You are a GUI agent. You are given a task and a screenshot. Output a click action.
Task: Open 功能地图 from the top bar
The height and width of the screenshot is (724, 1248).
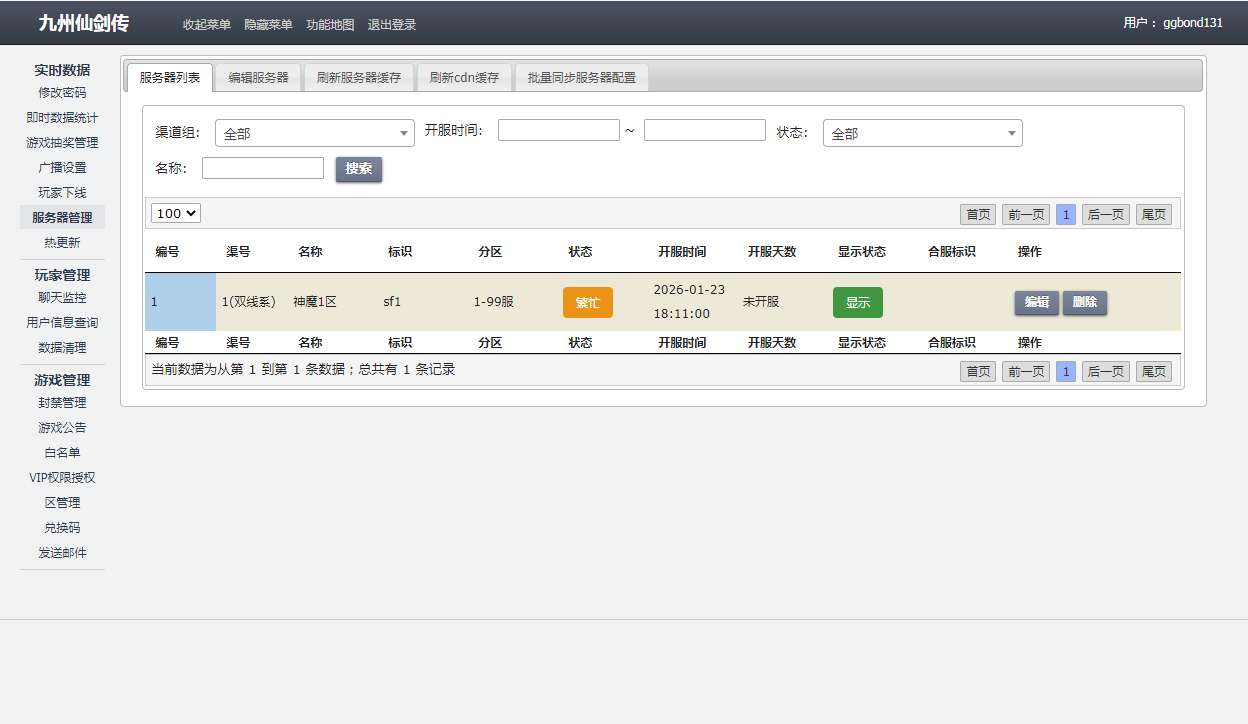(x=330, y=25)
